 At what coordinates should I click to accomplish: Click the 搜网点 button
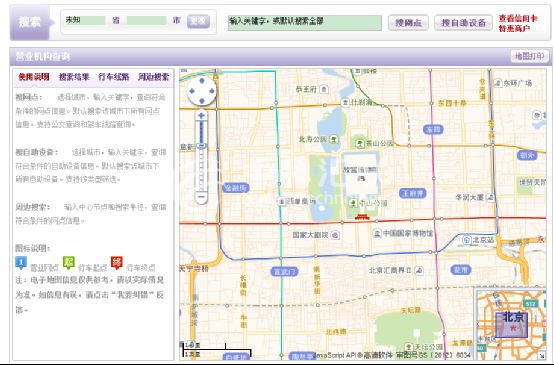coord(408,23)
